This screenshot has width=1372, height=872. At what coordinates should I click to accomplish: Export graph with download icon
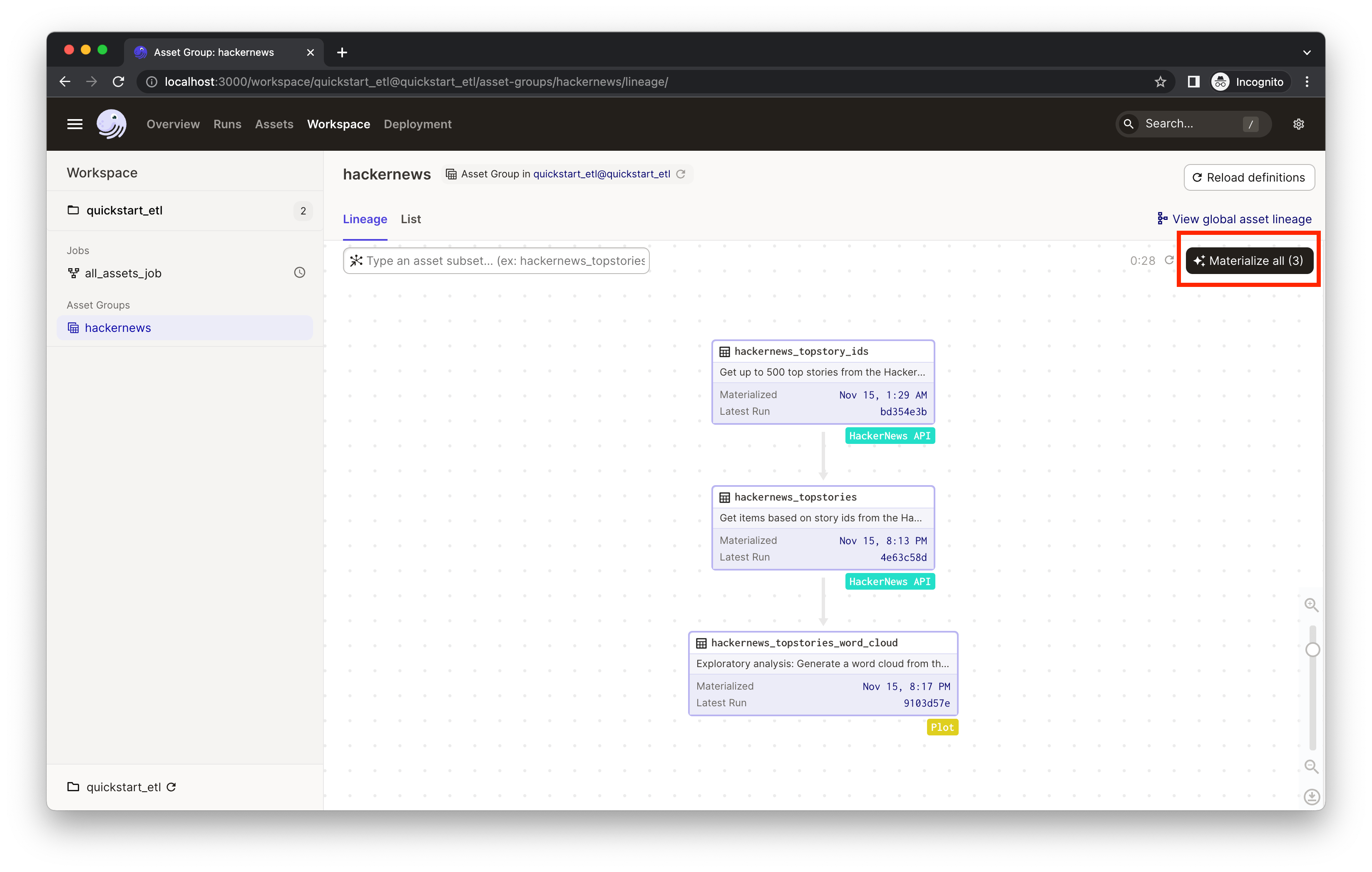click(1312, 797)
